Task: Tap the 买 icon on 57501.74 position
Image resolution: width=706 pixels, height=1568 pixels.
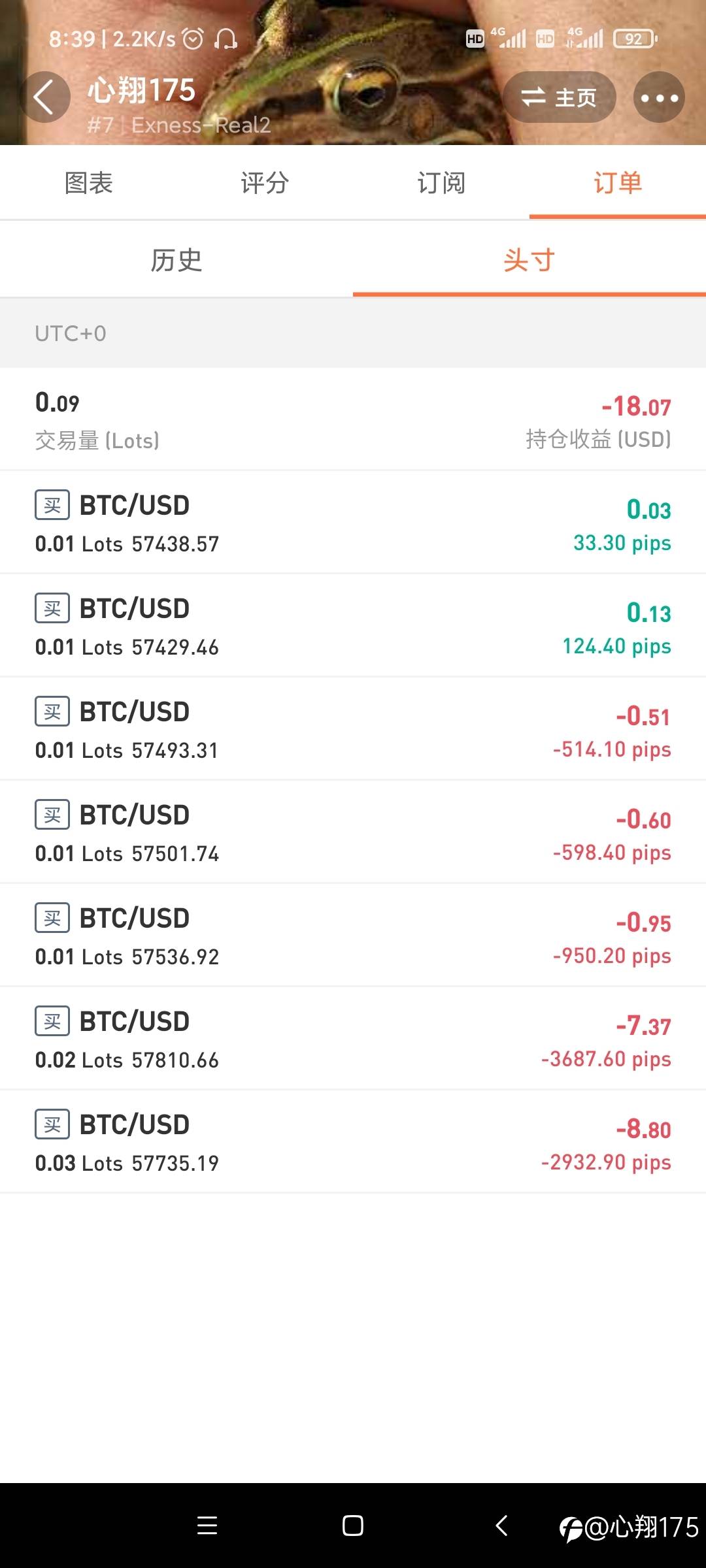Action: click(52, 815)
